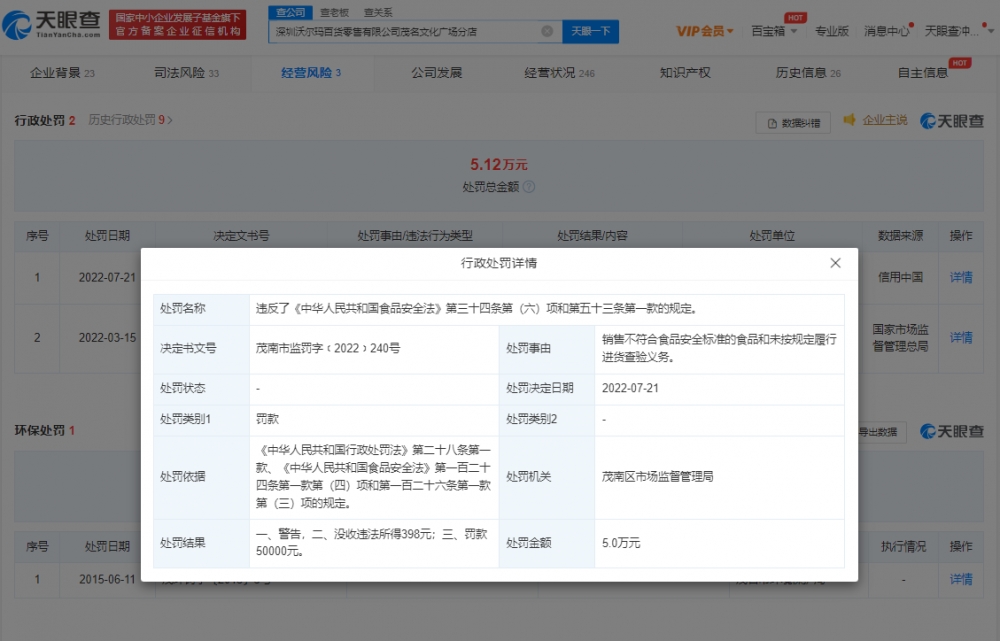The width and height of the screenshot is (1000, 641).
Task: Click the 处罚名称 violation text in the dialog
Action: pos(477,309)
